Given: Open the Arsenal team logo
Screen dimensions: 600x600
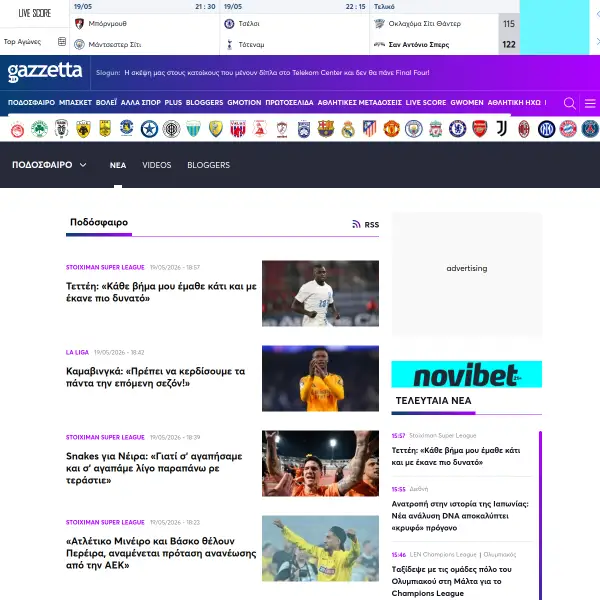Looking at the screenshot, I should point(479,129).
